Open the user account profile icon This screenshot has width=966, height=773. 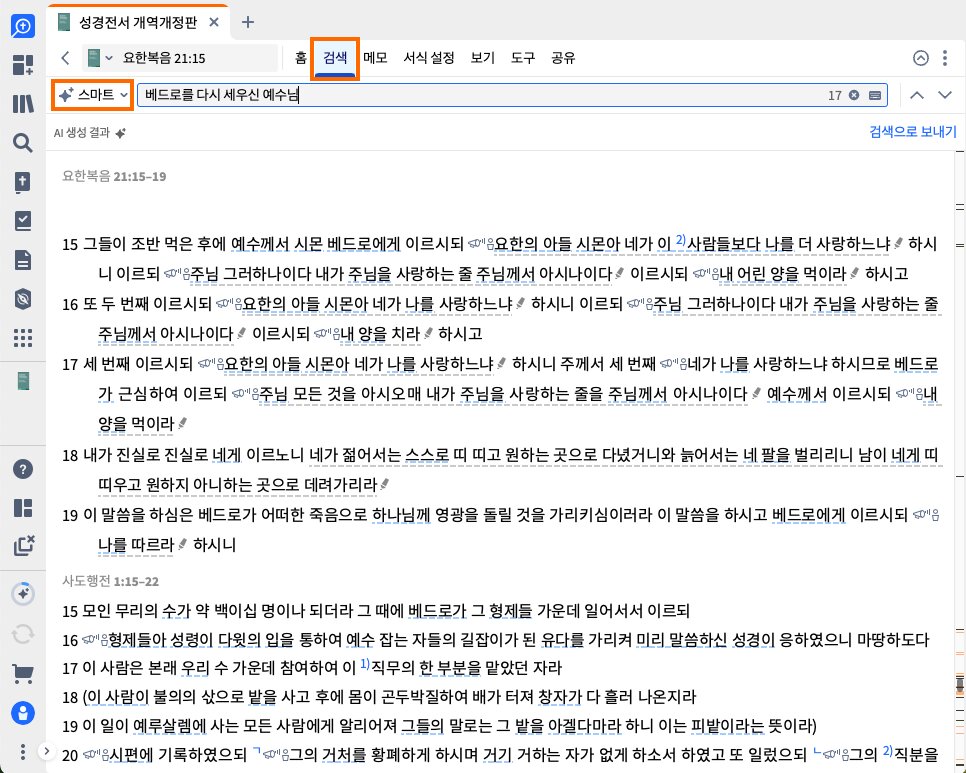click(23, 713)
